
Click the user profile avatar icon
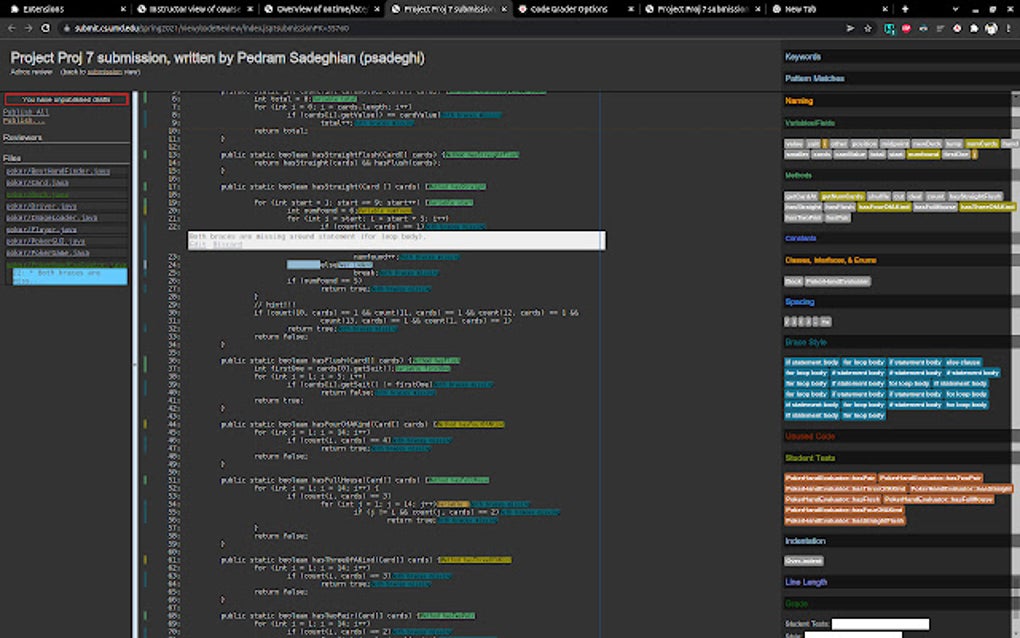pyautogui.click(x=990, y=29)
